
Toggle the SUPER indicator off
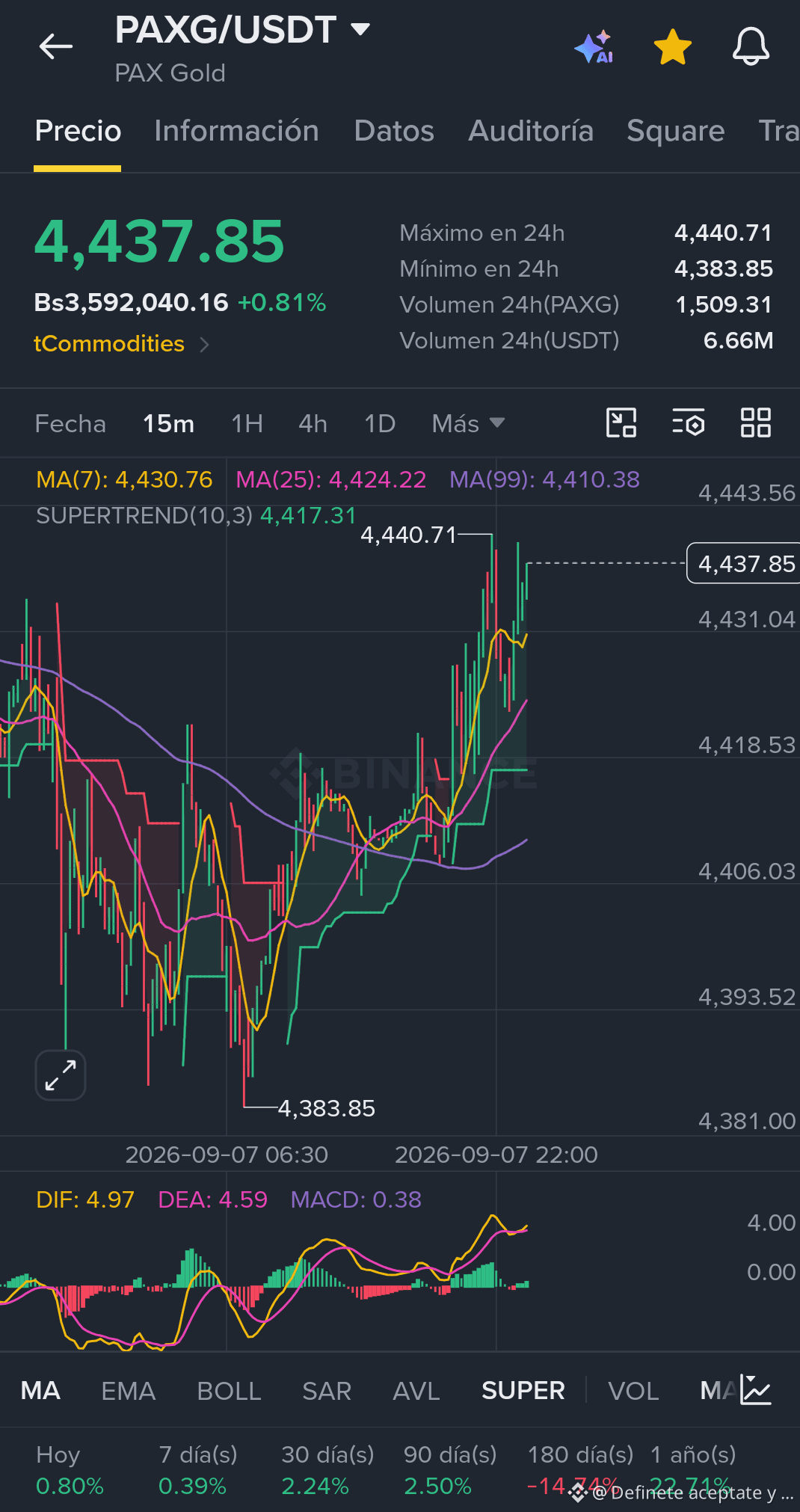523,1391
